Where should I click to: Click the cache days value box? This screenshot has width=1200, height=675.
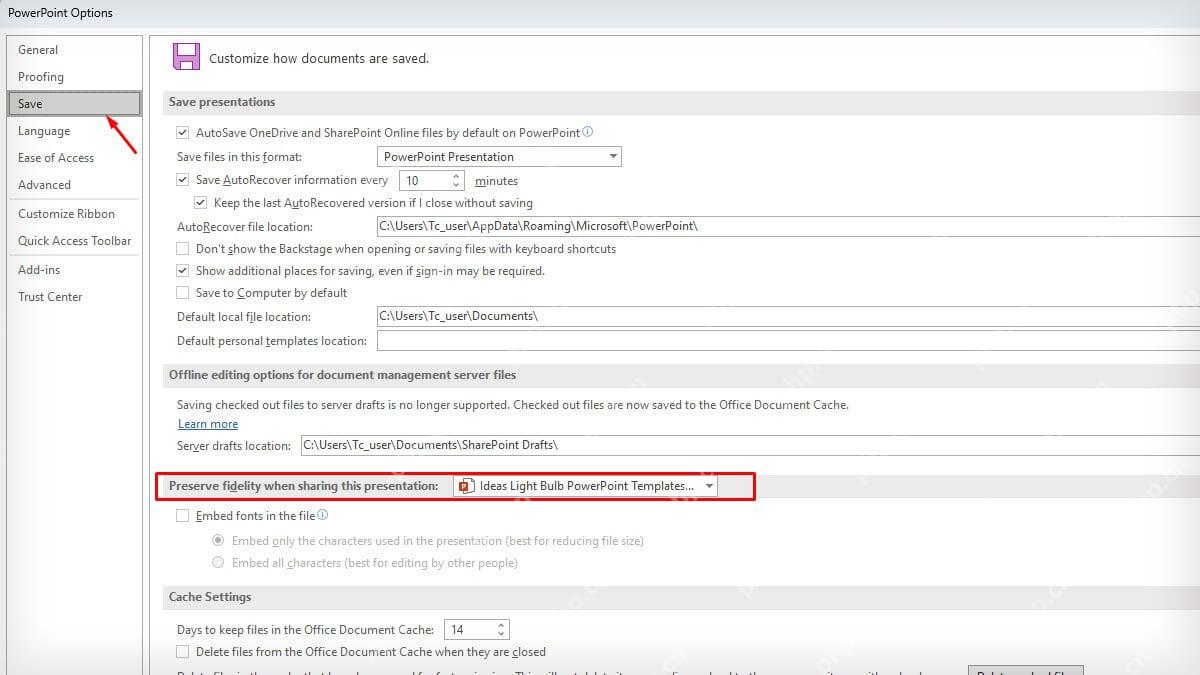point(470,630)
